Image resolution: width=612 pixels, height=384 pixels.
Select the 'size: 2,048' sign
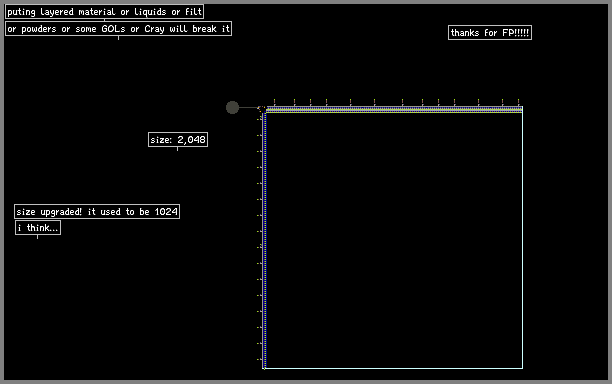pyautogui.click(x=178, y=140)
